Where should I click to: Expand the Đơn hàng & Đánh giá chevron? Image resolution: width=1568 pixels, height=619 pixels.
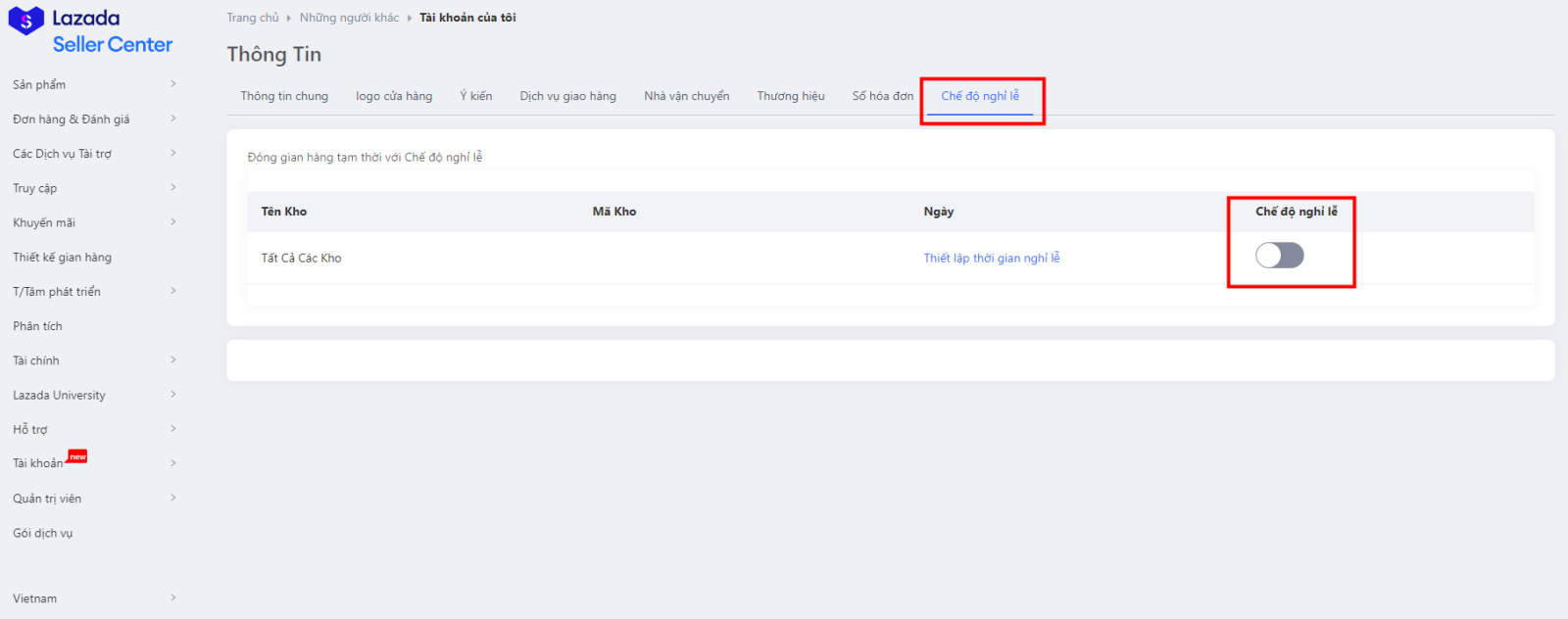tap(173, 119)
